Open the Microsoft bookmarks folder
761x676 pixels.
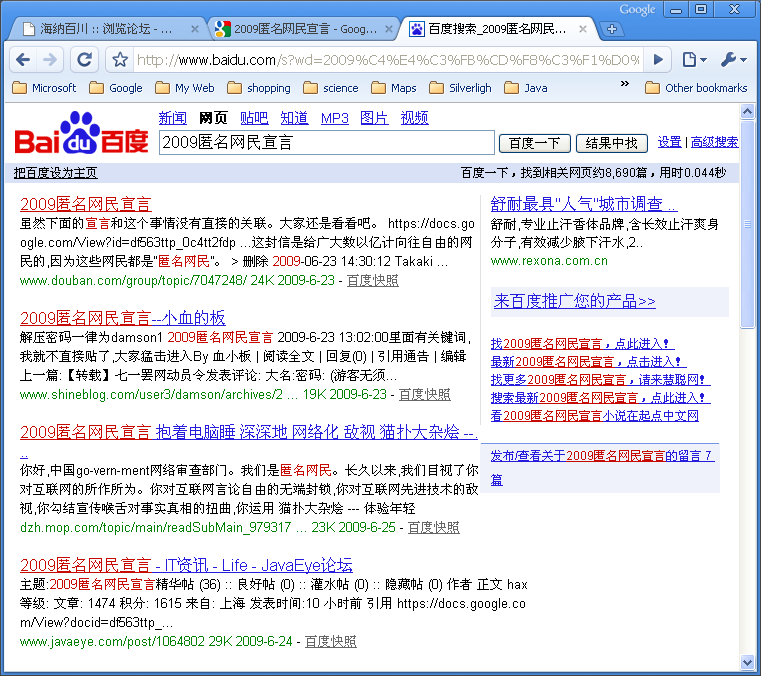click(x=44, y=88)
